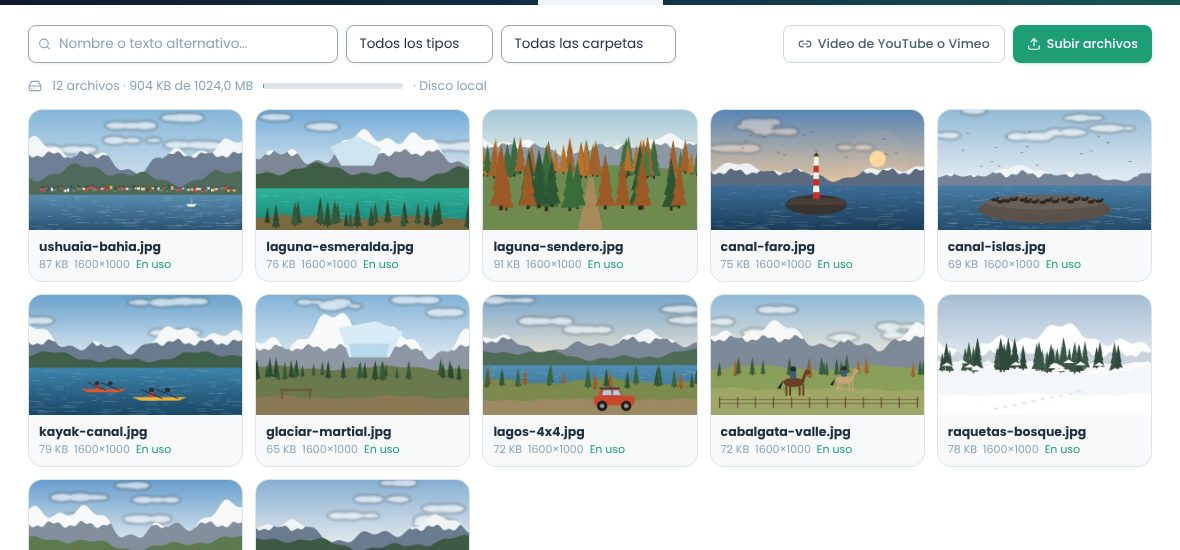Click En uso label under raquetas-bosque.jpg
1180x550 pixels.
1062,449
